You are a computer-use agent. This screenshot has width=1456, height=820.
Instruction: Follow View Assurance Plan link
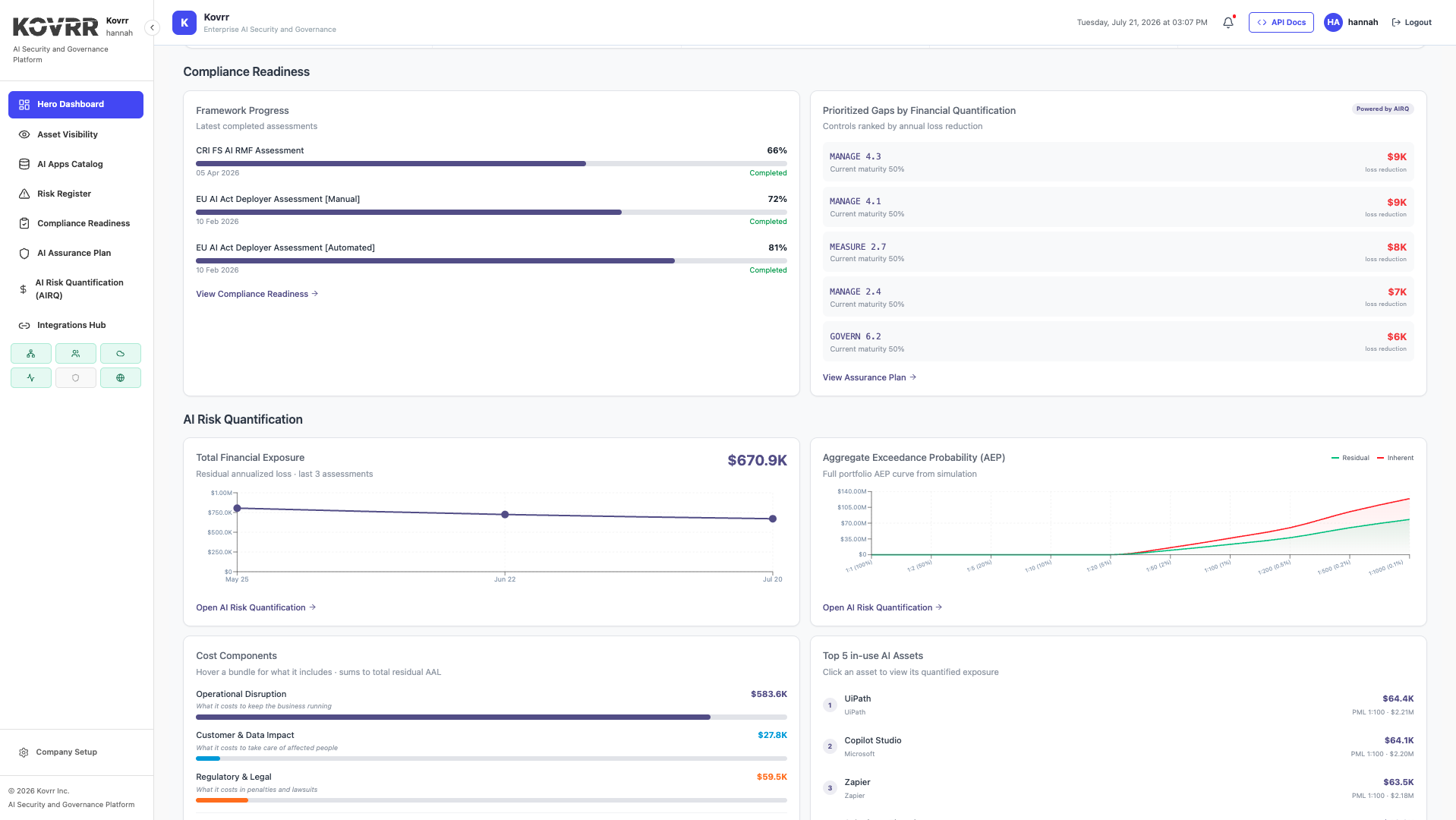pos(869,377)
